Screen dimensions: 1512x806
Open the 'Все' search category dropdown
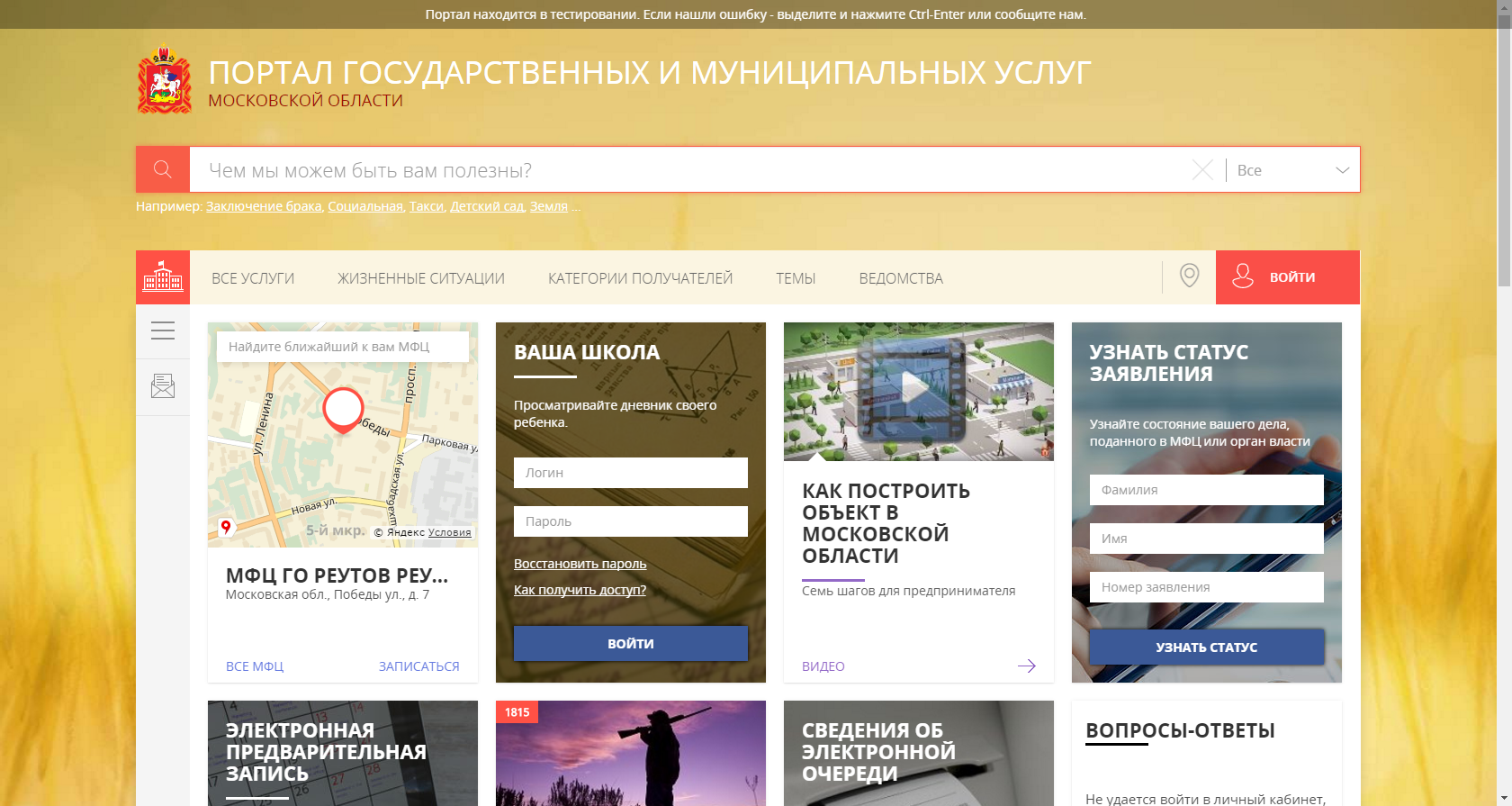coord(1293,170)
